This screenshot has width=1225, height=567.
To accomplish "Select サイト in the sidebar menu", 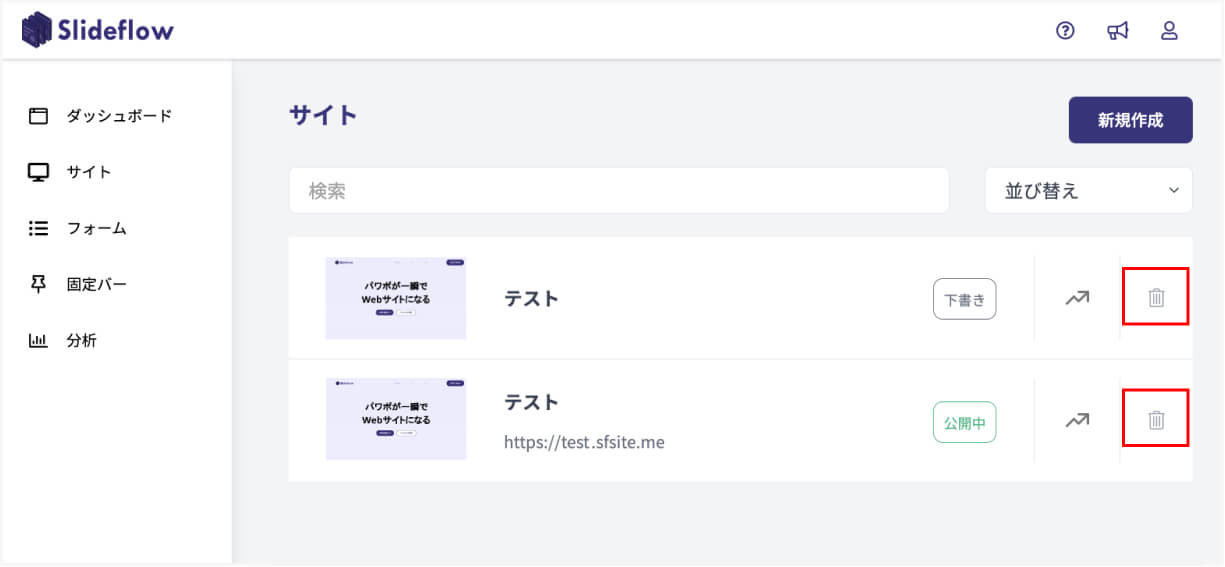I will coord(88,172).
